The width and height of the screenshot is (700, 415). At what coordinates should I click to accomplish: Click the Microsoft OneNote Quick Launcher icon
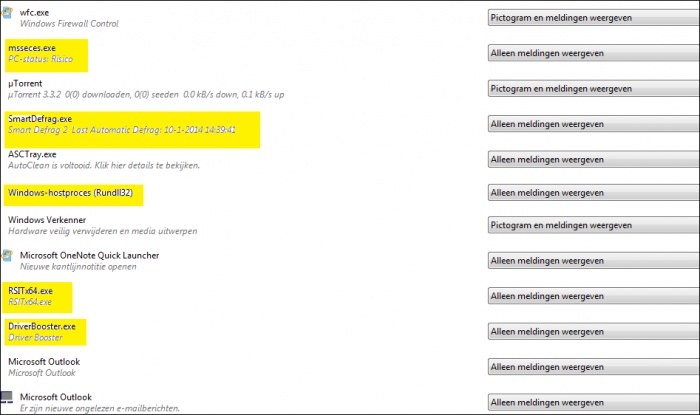pyautogui.click(x=7, y=256)
